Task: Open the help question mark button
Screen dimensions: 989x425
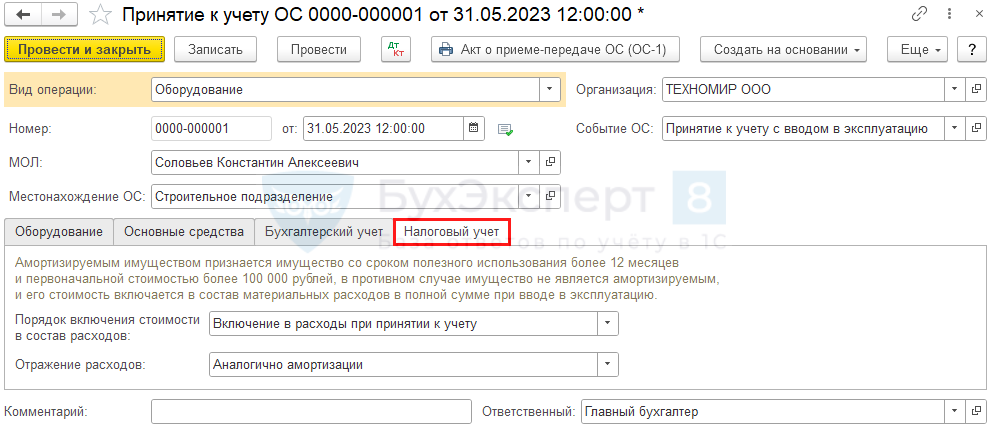Action: (x=968, y=49)
